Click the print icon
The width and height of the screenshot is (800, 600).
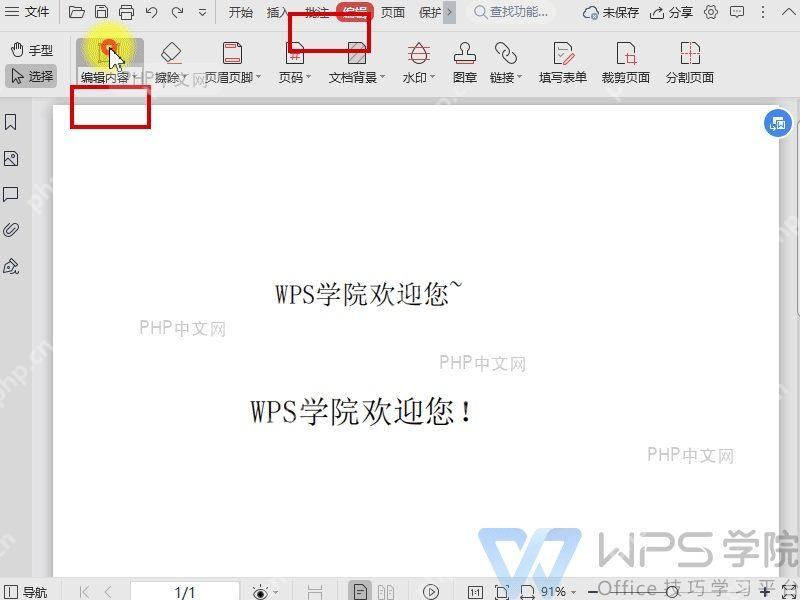click(126, 12)
